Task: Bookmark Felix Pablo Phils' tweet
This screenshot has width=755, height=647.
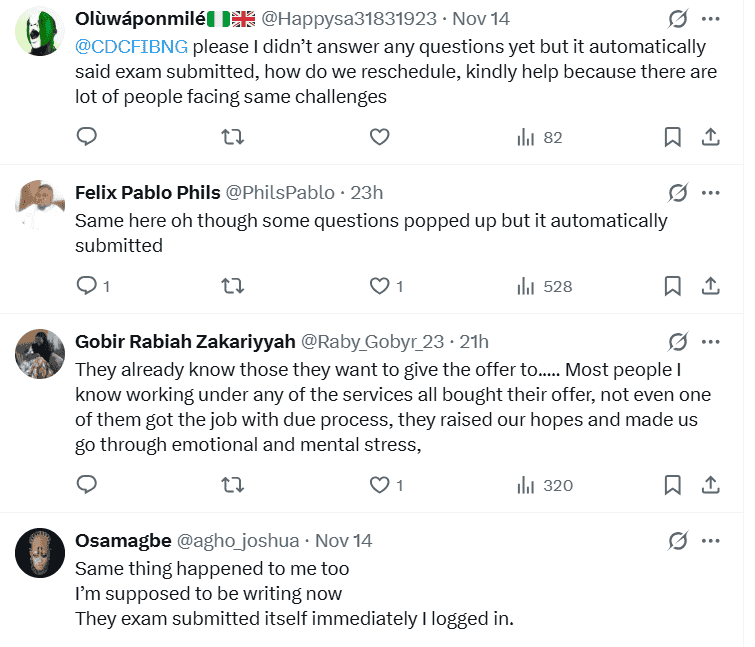Action: tap(673, 286)
